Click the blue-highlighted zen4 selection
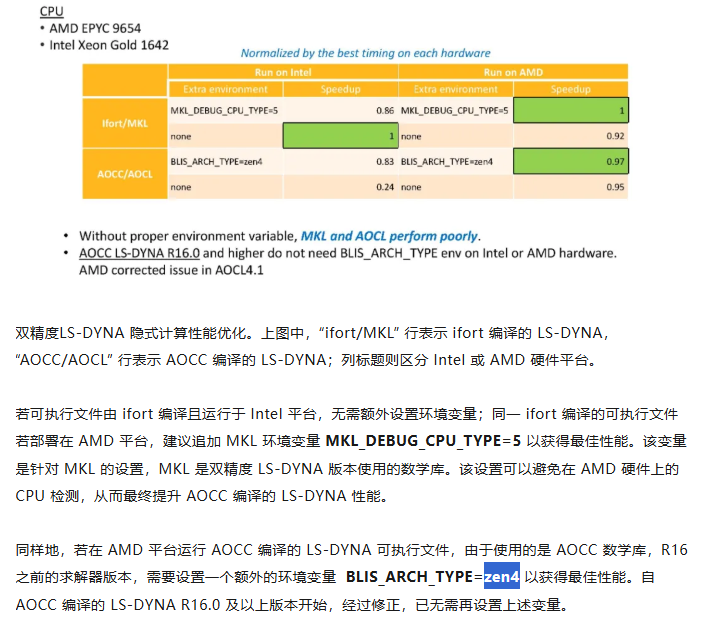The image size is (706, 626). [x=502, y=576]
